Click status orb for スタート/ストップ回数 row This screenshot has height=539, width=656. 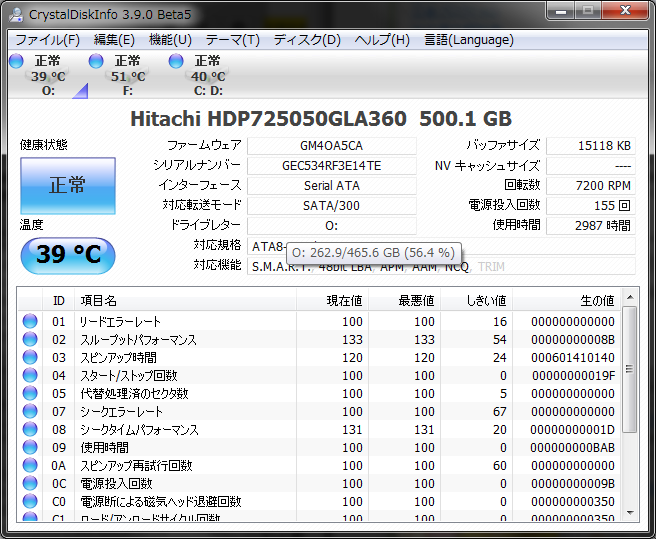(x=30, y=375)
